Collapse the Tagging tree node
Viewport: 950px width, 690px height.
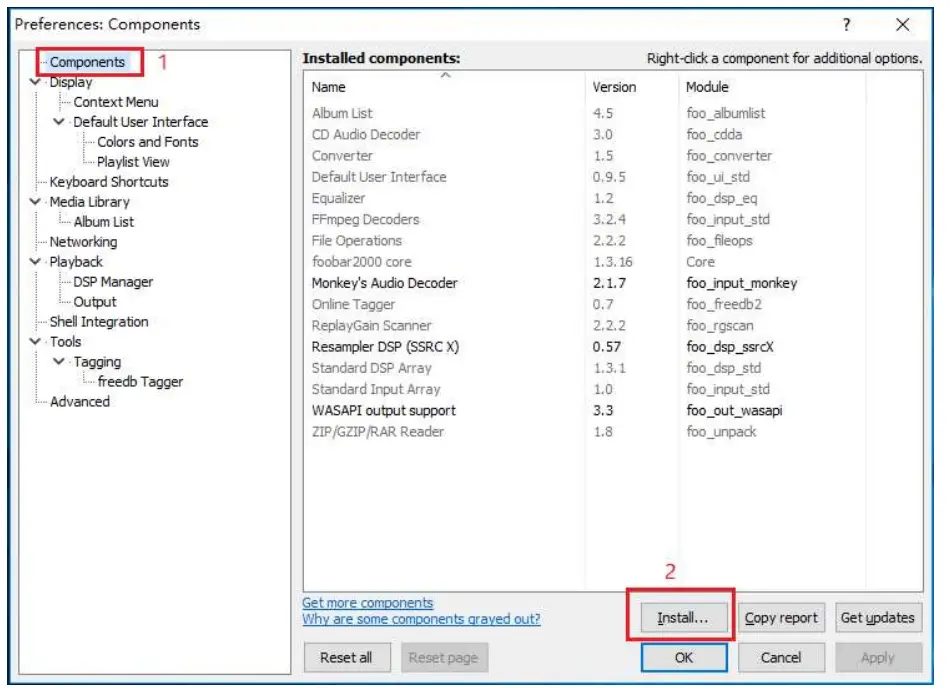click(59, 362)
